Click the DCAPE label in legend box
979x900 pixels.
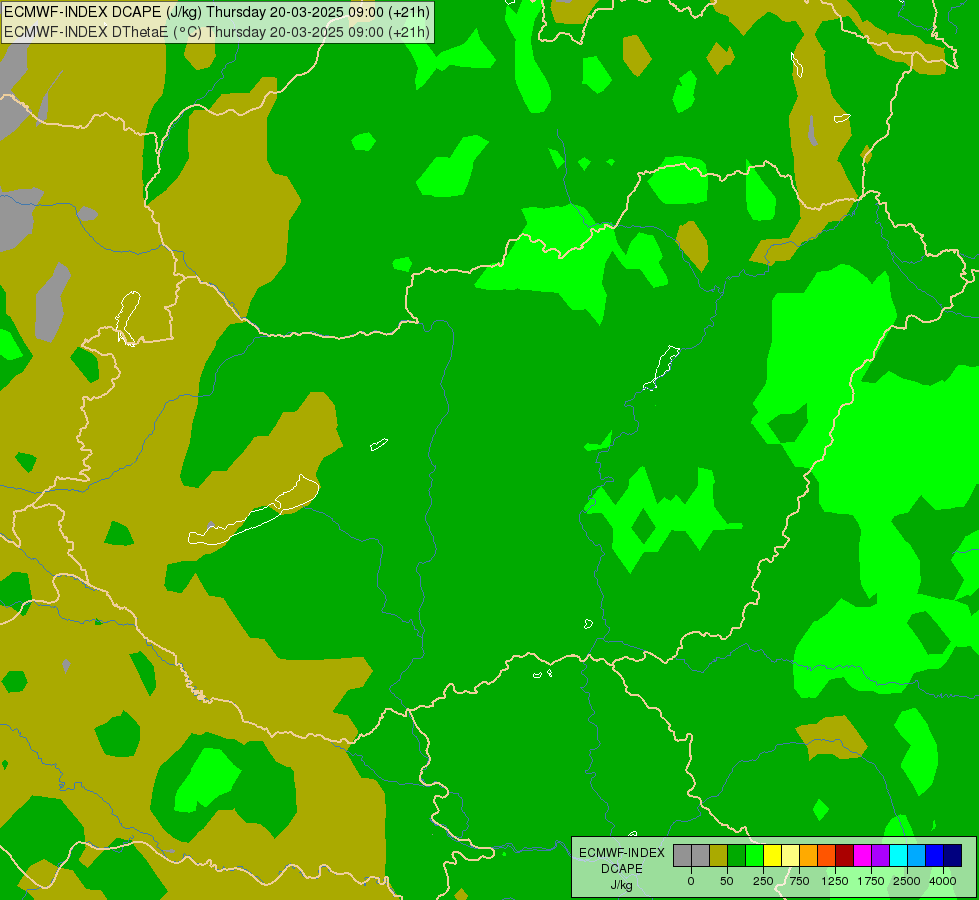click(x=622, y=869)
